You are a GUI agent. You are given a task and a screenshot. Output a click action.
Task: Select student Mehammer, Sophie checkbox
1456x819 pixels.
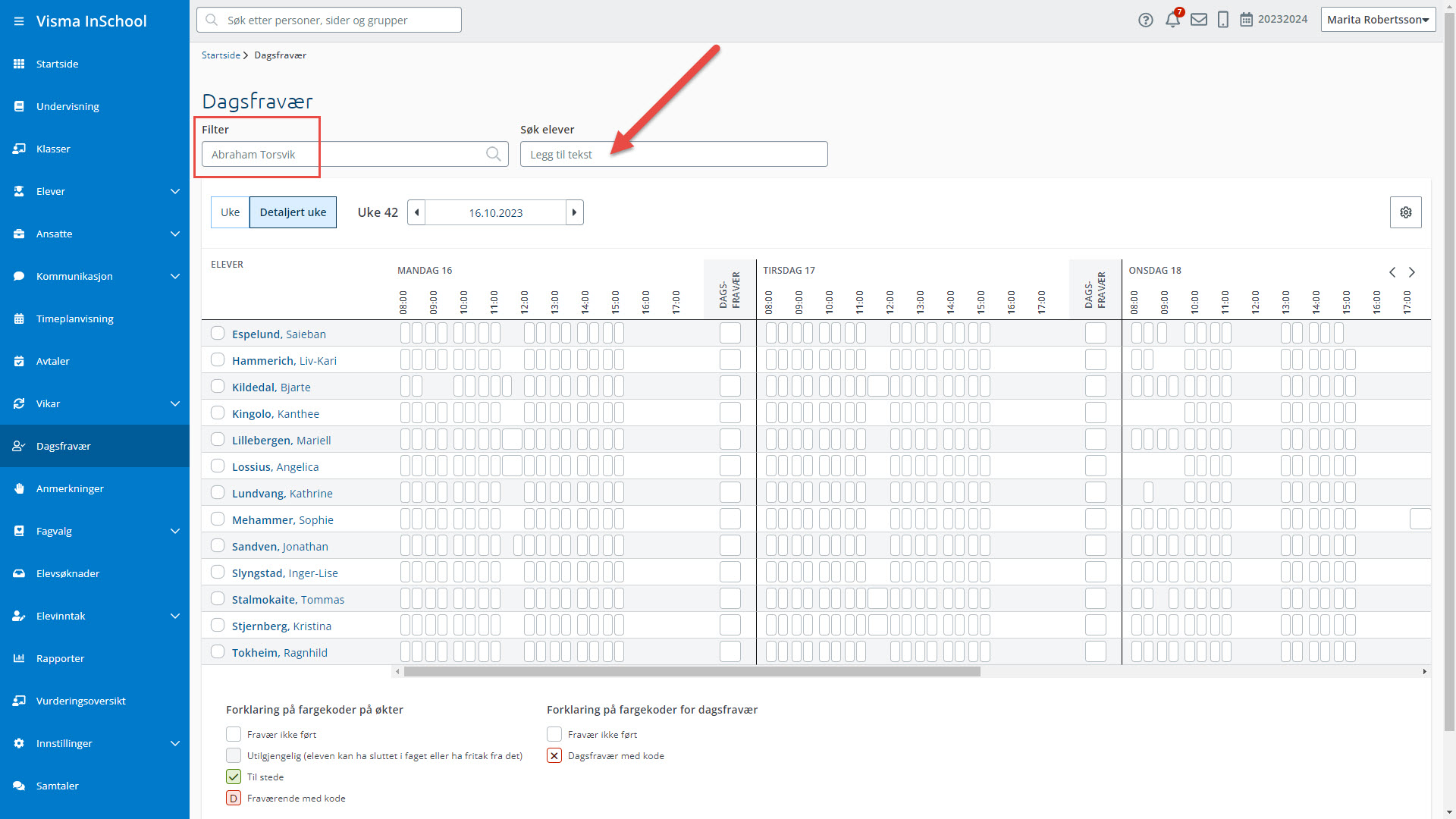(x=218, y=519)
